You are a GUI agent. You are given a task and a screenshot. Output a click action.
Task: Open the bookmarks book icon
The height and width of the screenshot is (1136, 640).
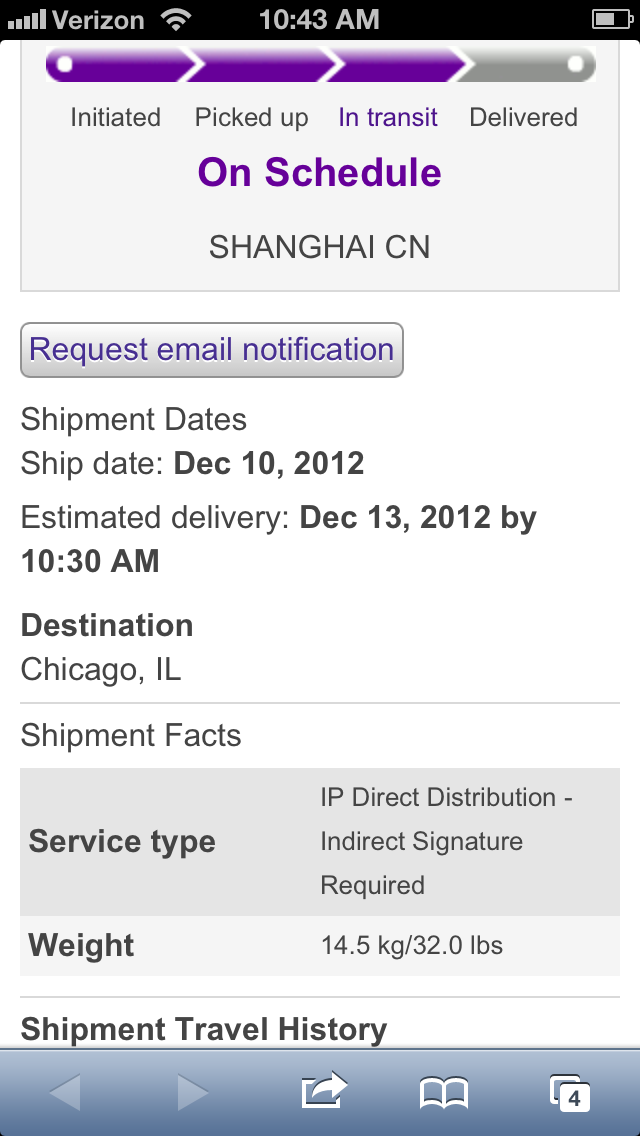(x=444, y=1093)
